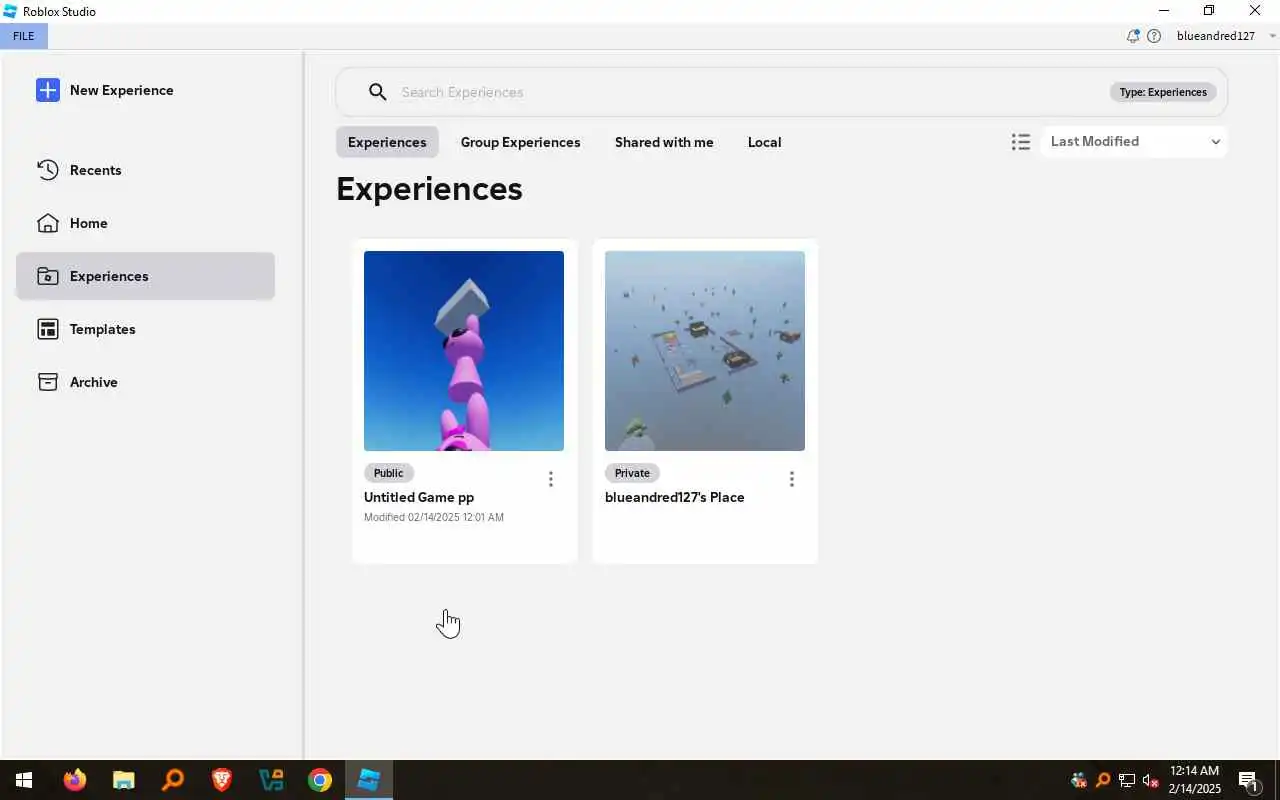Click the Public badge on Untitled Game pp
This screenshot has height=800, width=1280.
click(389, 473)
